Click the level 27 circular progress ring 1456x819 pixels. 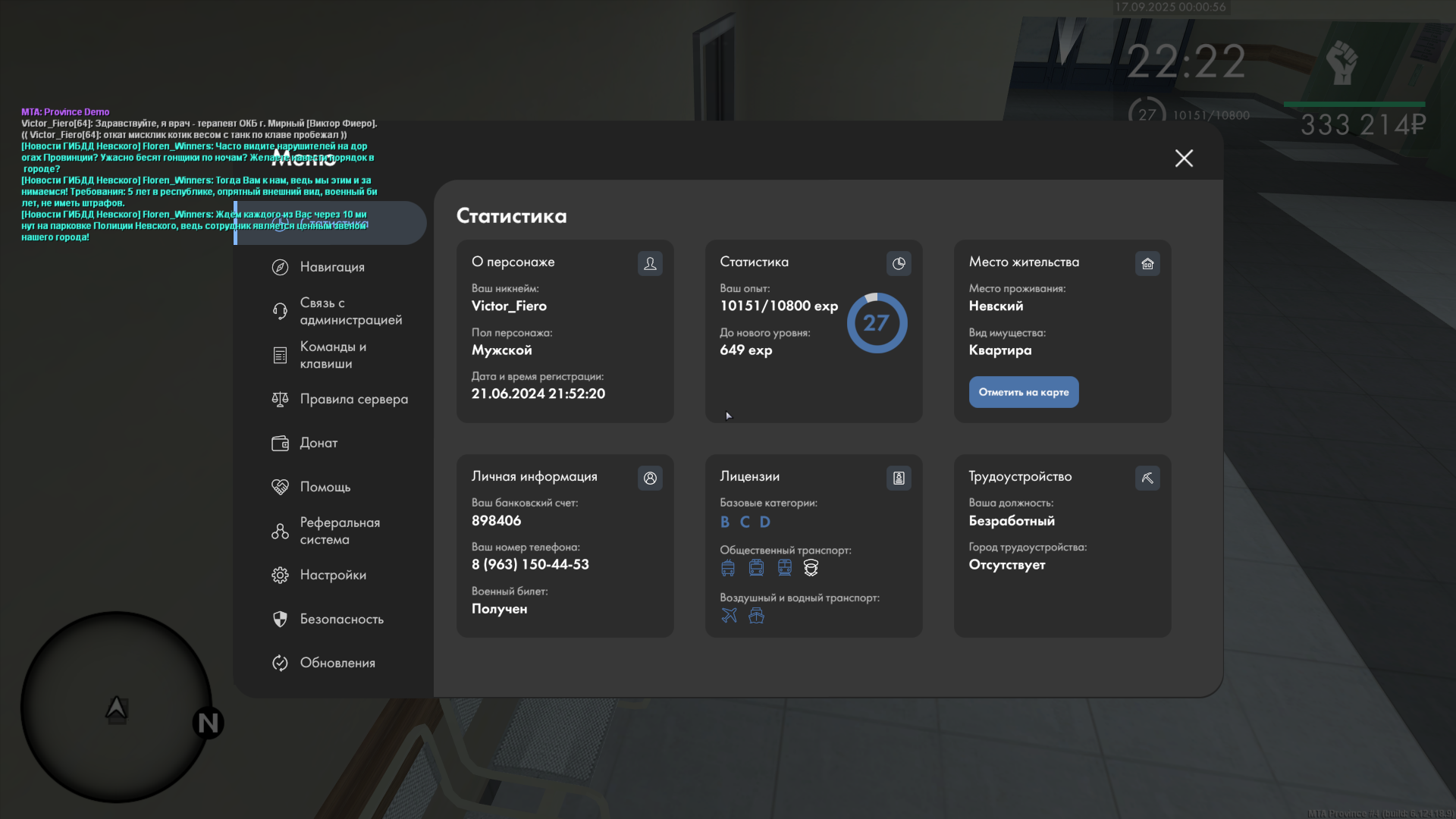(x=877, y=323)
